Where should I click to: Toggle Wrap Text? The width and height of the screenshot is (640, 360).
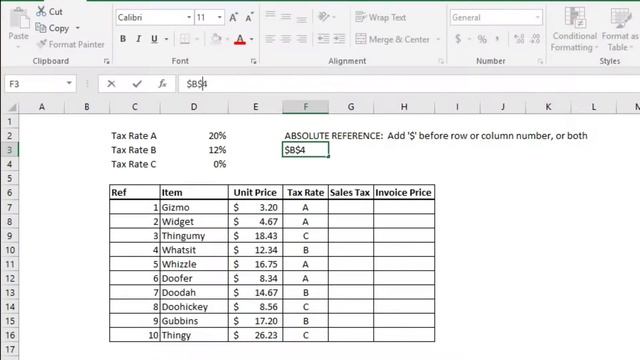380,17
